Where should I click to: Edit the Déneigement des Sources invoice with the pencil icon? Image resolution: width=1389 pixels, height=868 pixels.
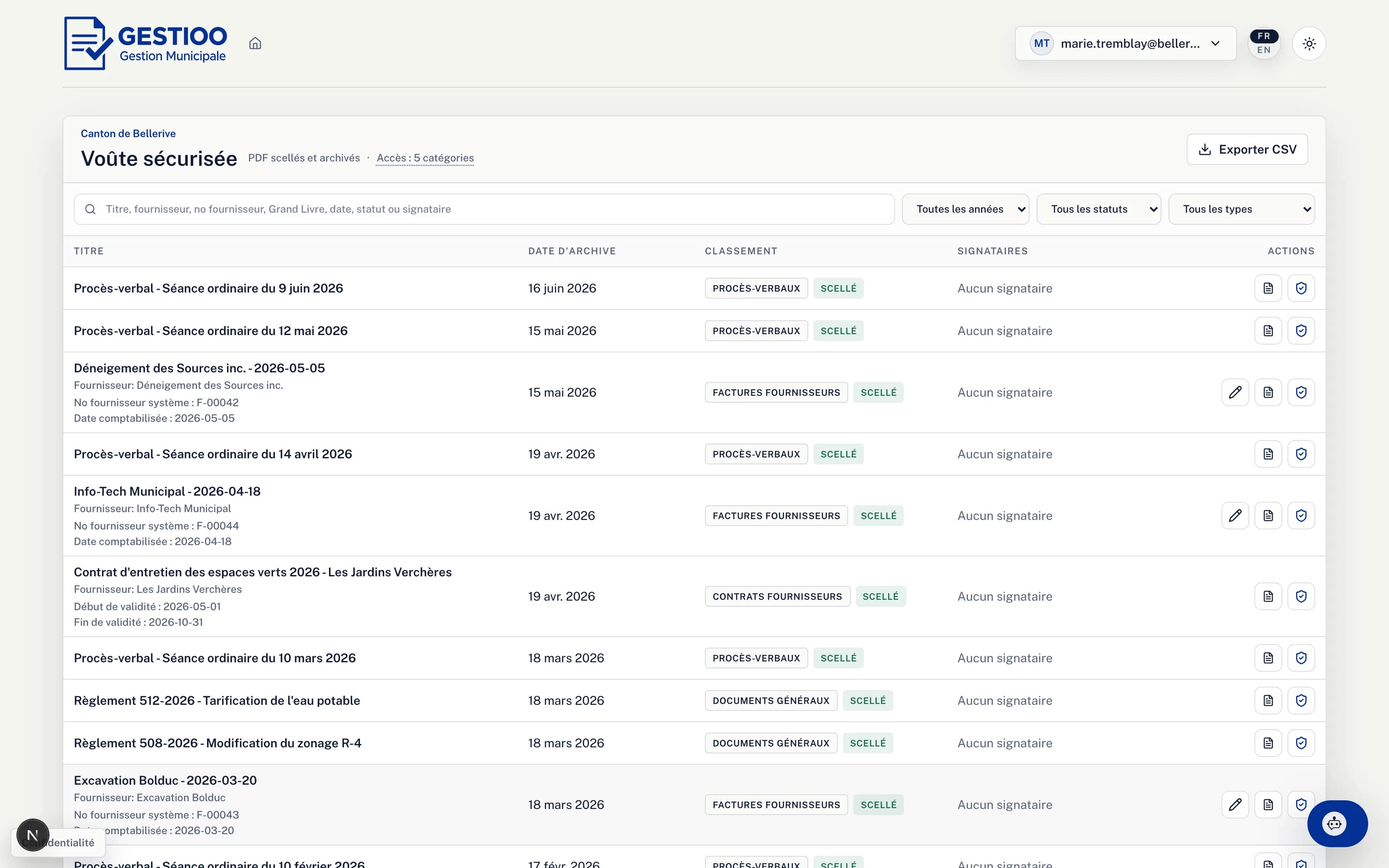point(1235,393)
